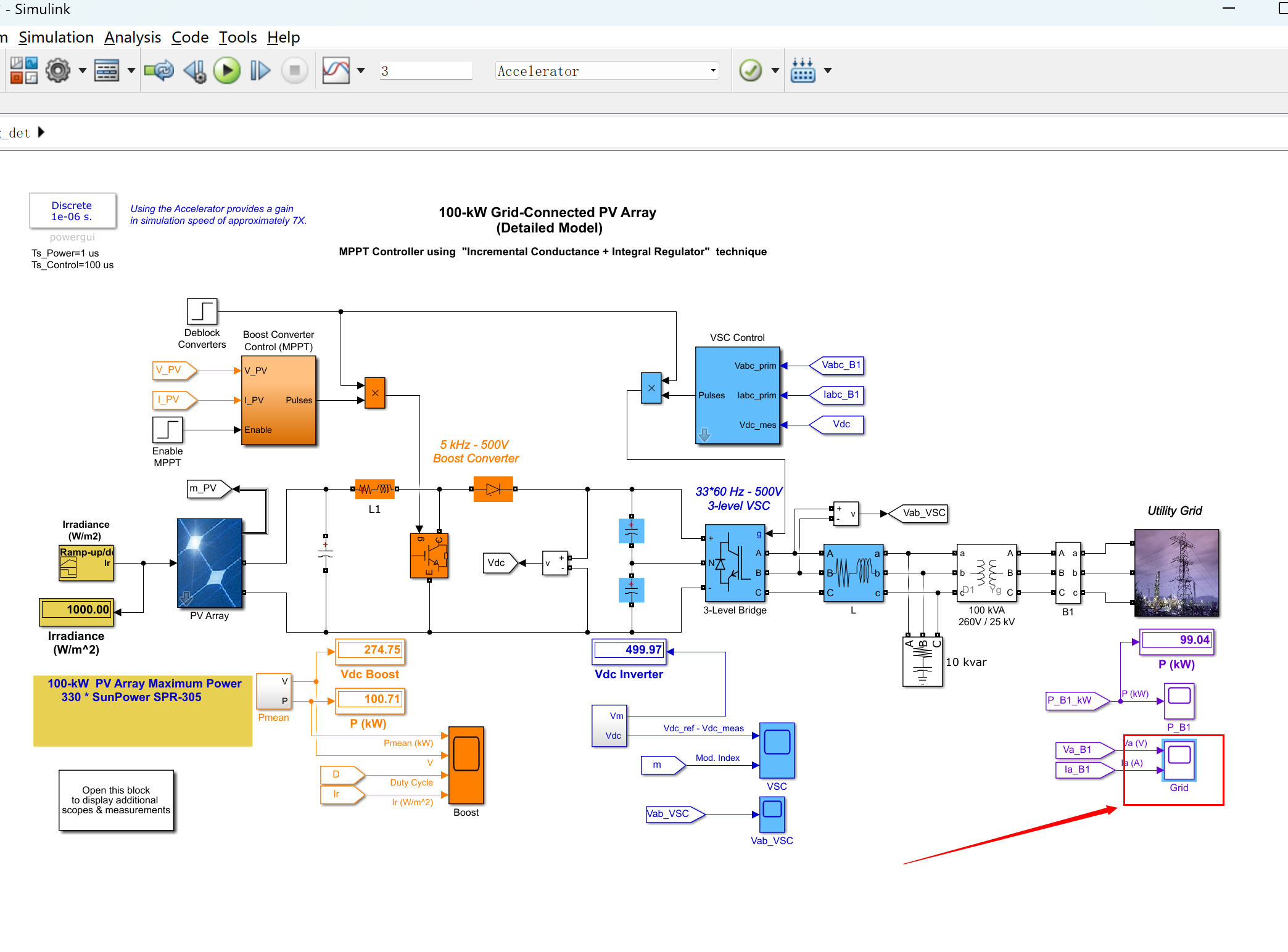Select the Deblock Converters step block
Viewport: 1288px width, 952px height.
pos(202,311)
